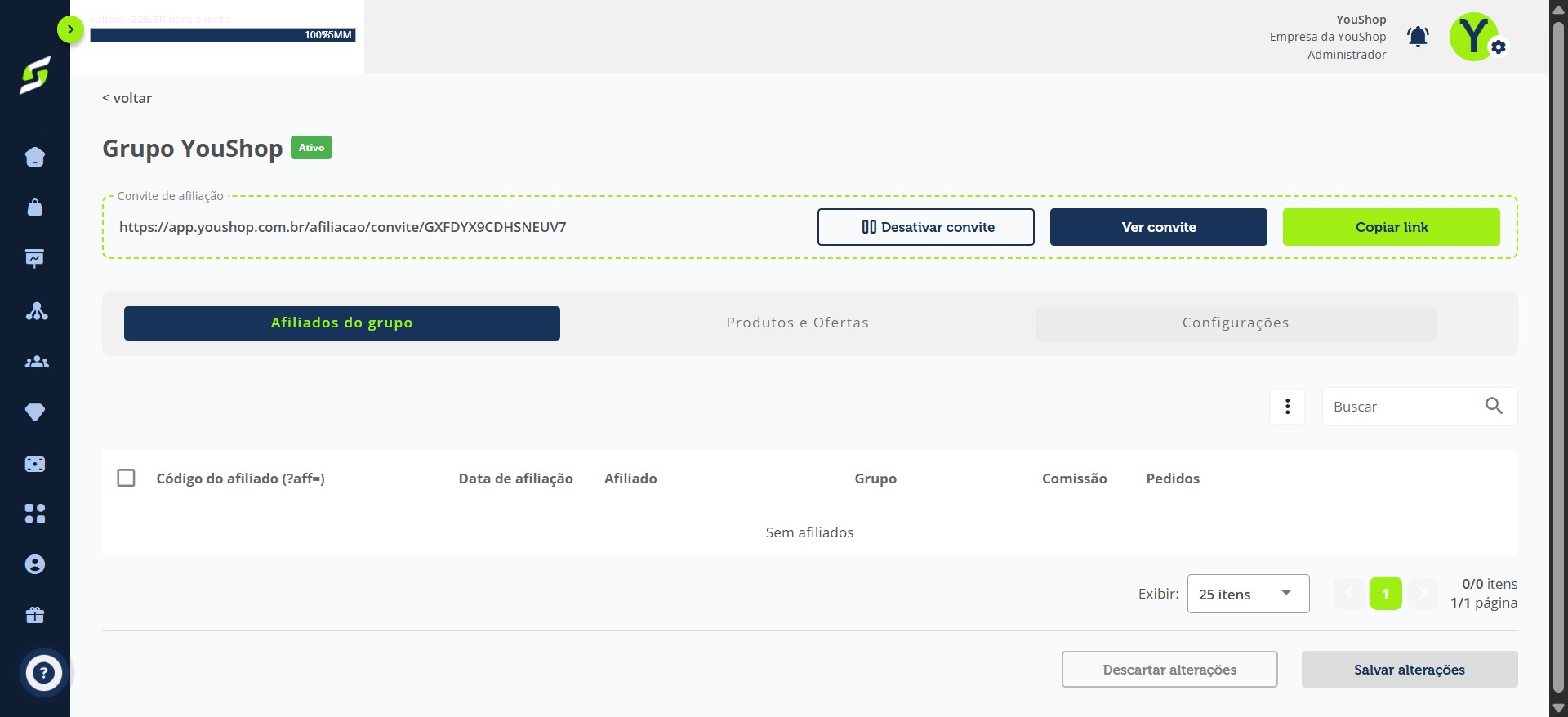Screen dimensions: 1568x717
Task: Click the Sem afiliados empty message
Action: (x=809, y=532)
